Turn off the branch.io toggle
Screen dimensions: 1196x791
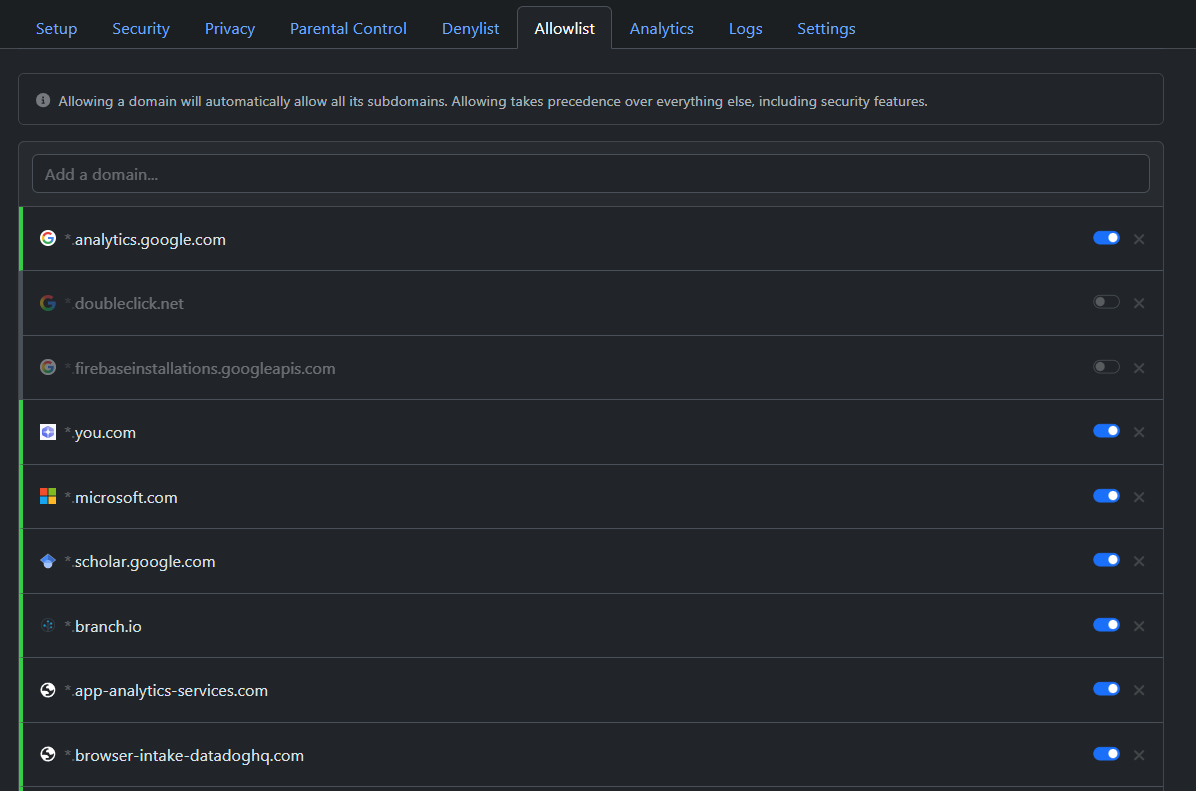pyautogui.click(x=1106, y=625)
